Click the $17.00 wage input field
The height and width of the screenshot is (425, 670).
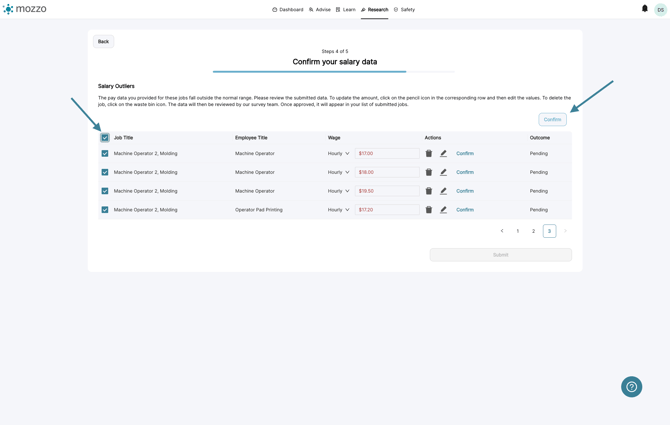click(x=386, y=154)
